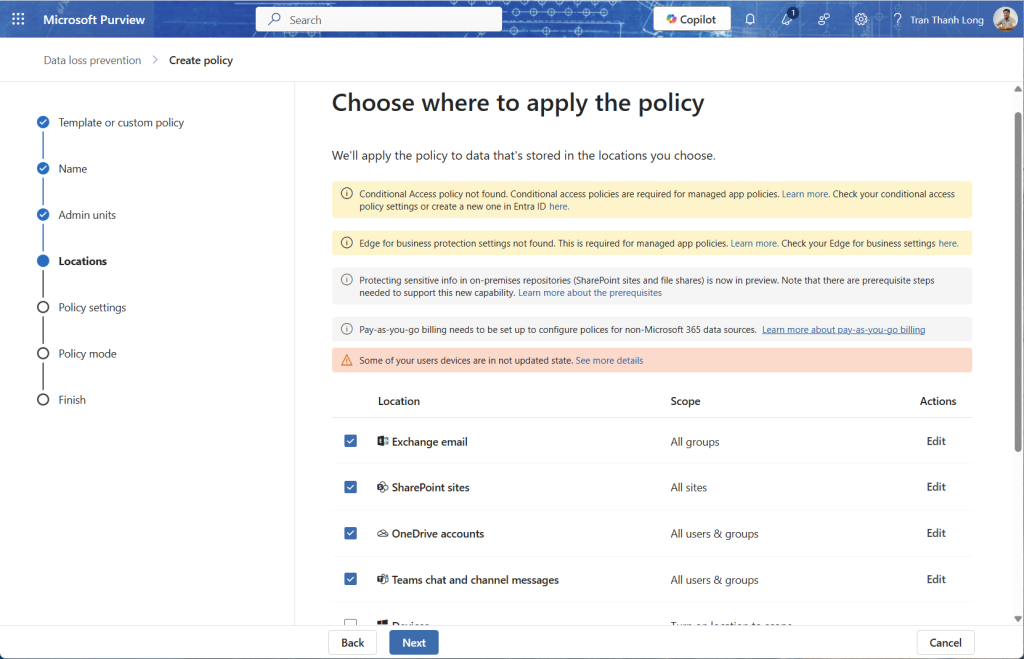Click the user profile avatar
Image resolution: width=1024 pixels, height=659 pixels.
(x=1004, y=19)
